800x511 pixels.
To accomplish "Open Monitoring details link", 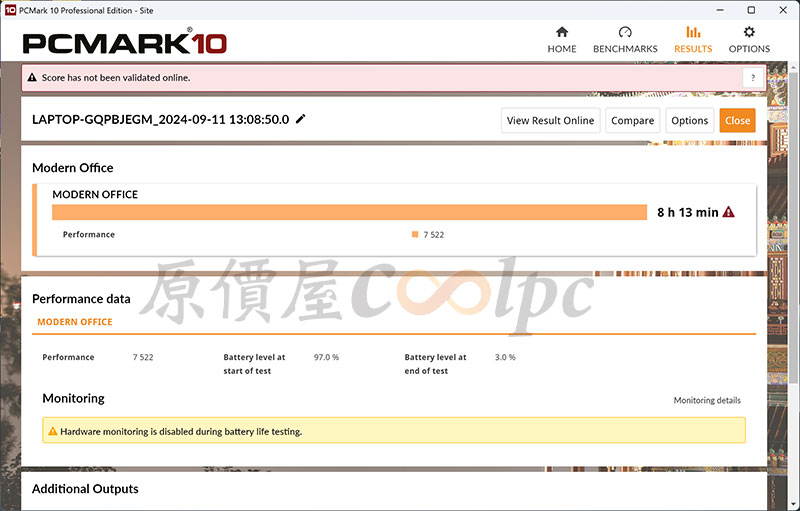I will (x=707, y=400).
